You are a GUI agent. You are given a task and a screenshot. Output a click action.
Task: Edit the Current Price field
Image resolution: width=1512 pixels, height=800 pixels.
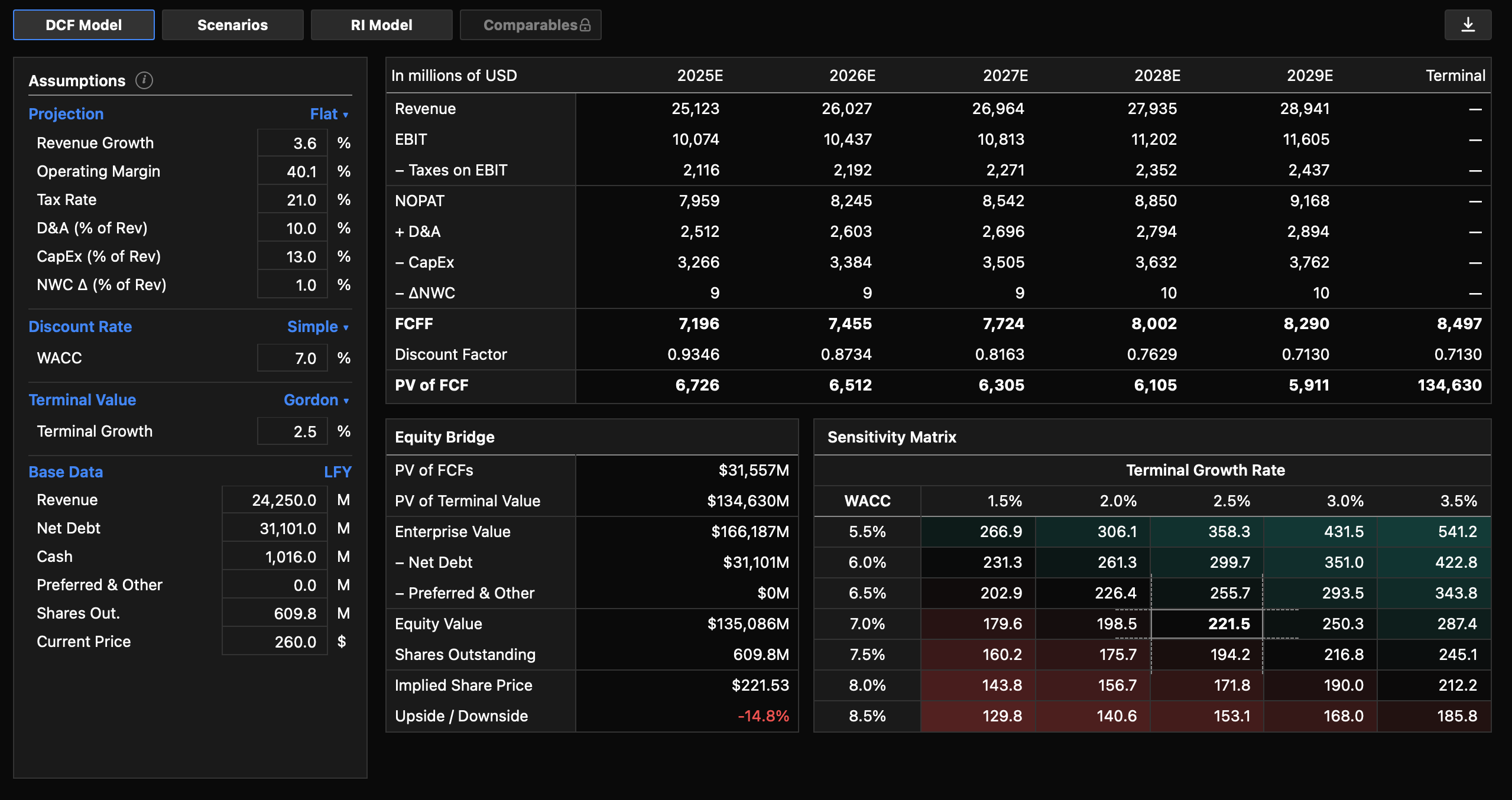[274, 641]
